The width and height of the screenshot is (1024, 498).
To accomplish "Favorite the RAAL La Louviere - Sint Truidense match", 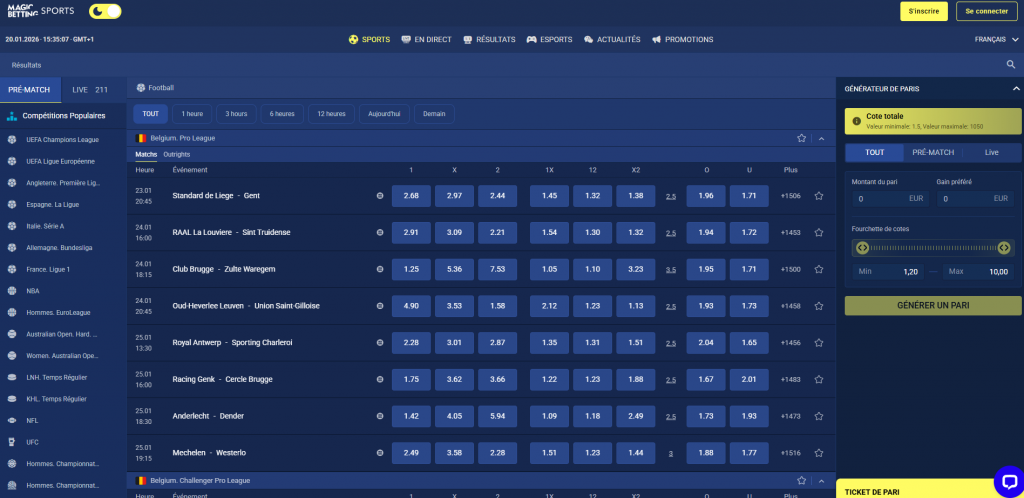I will point(819,232).
